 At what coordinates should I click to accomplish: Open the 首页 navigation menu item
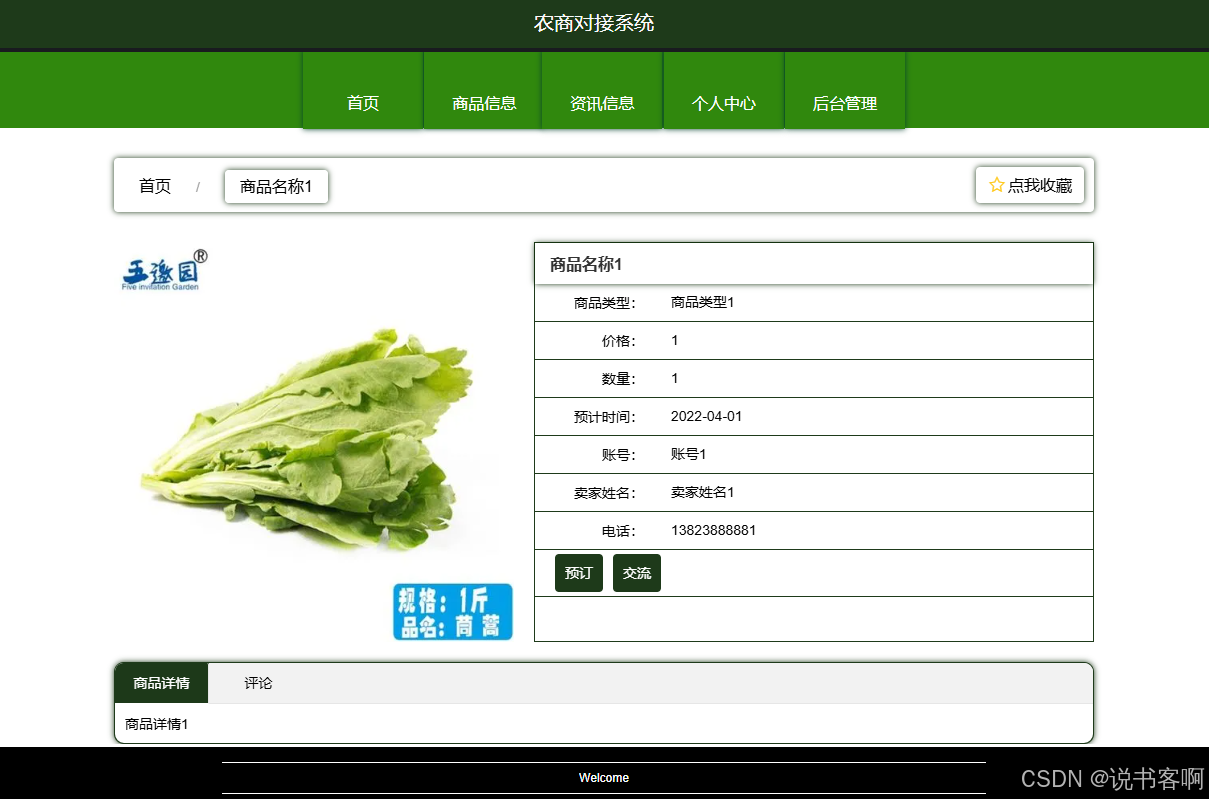363,91
